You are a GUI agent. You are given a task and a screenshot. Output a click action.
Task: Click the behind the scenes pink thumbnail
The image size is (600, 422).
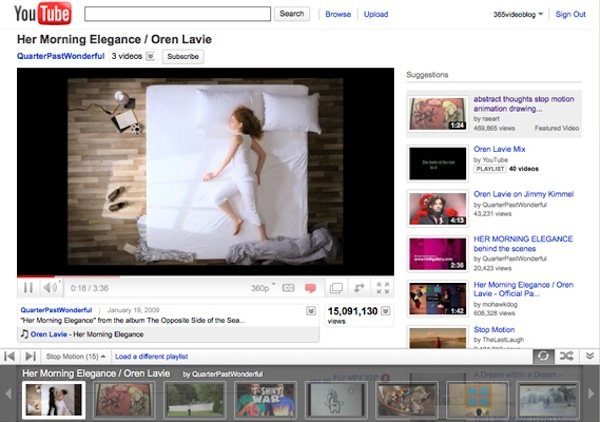[x=438, y=254]
